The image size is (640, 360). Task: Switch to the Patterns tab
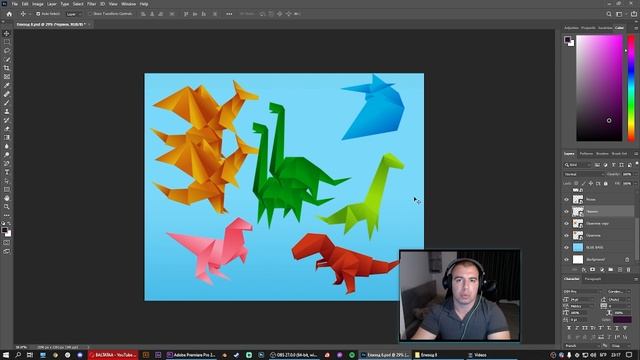click(586, 154)
